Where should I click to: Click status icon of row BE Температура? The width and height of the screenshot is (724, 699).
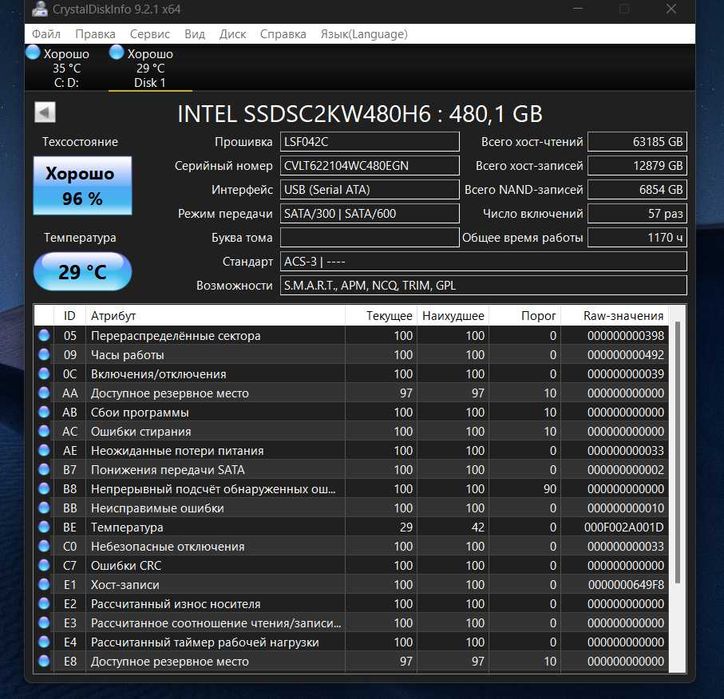(44, 527)
